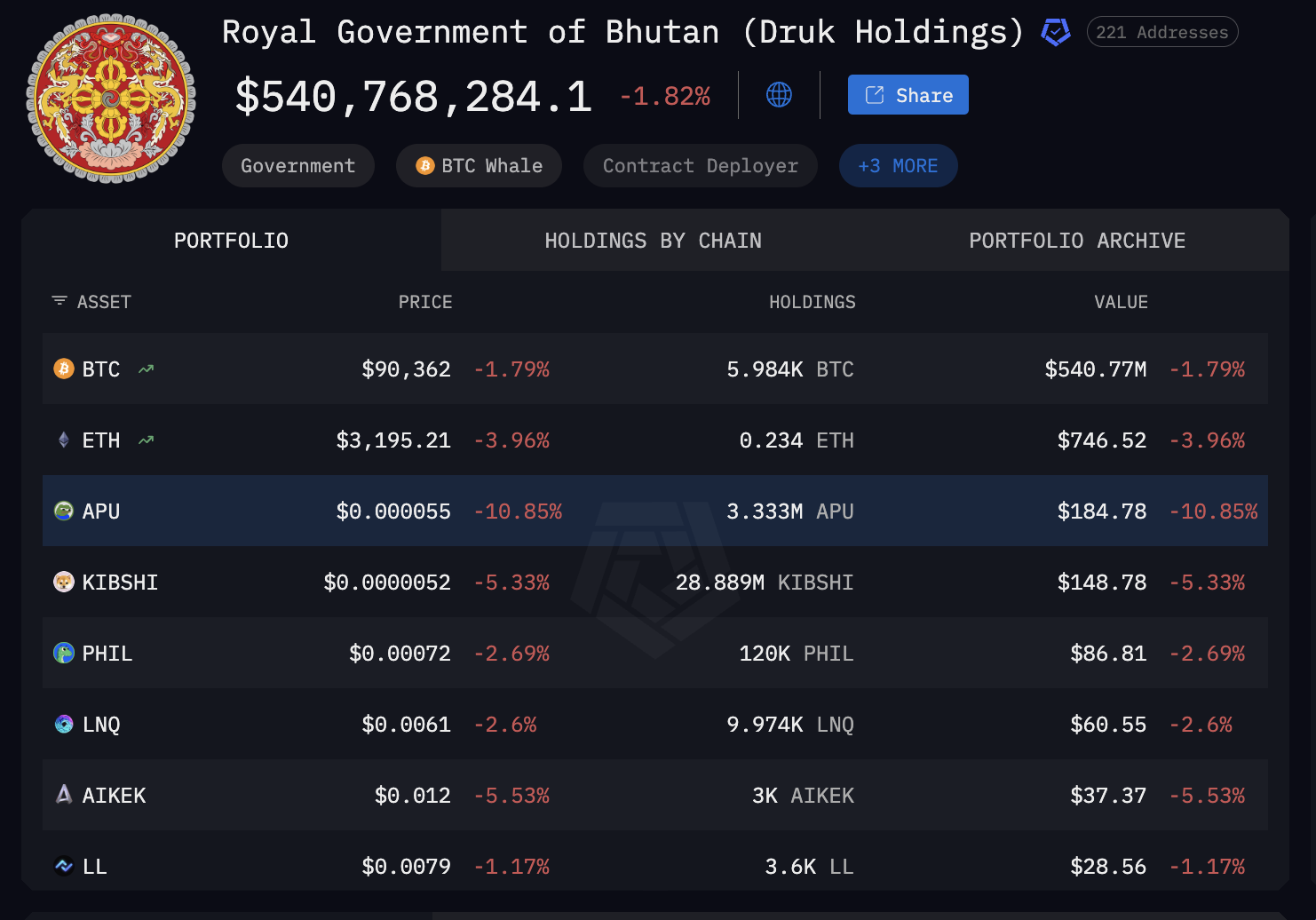Sort the table by the VALUE column
1316x920 pixels.
click(1121, 301)
